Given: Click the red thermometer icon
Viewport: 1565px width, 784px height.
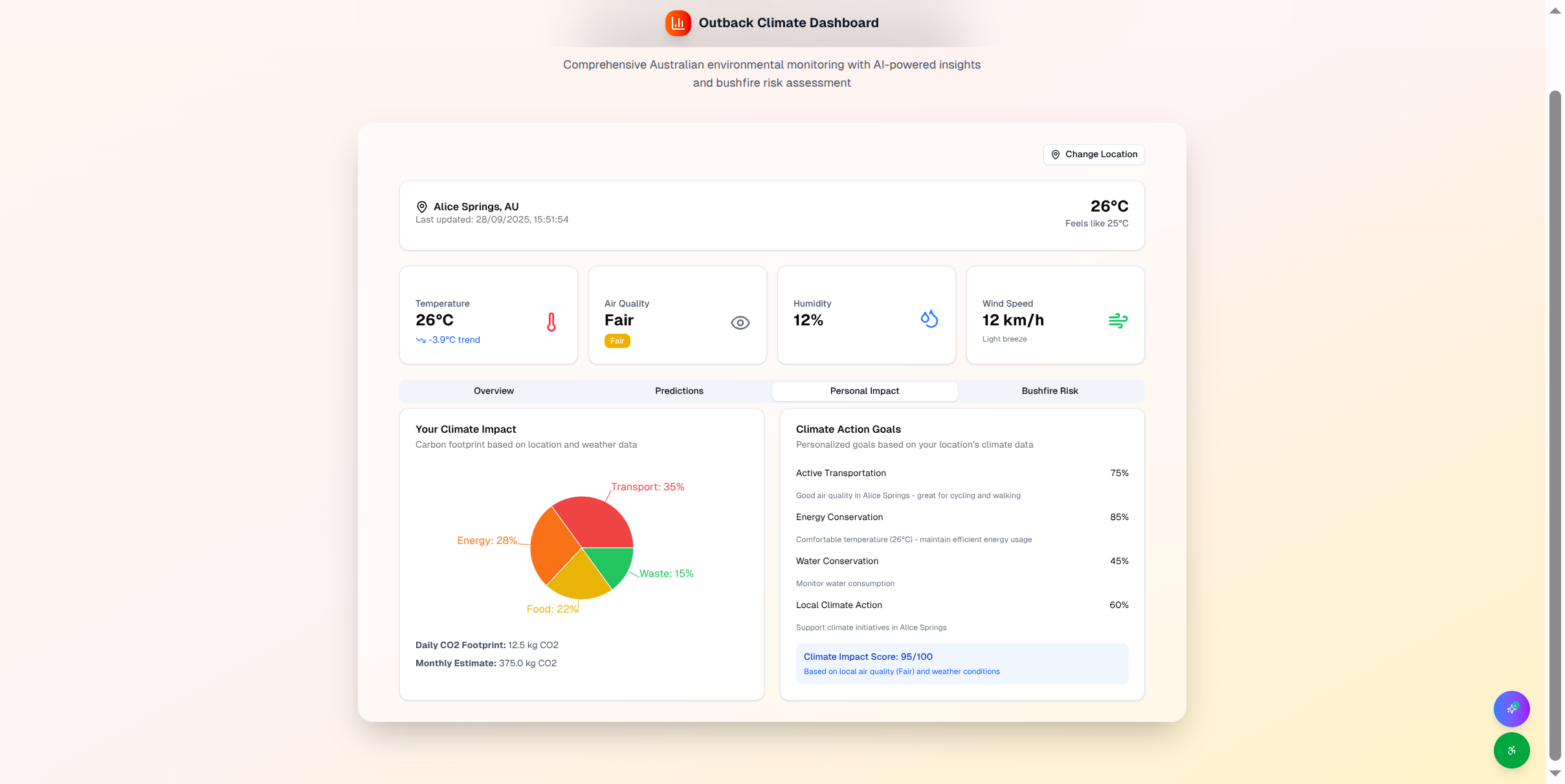Looking at the screenshot, I should tap(551, 322).
